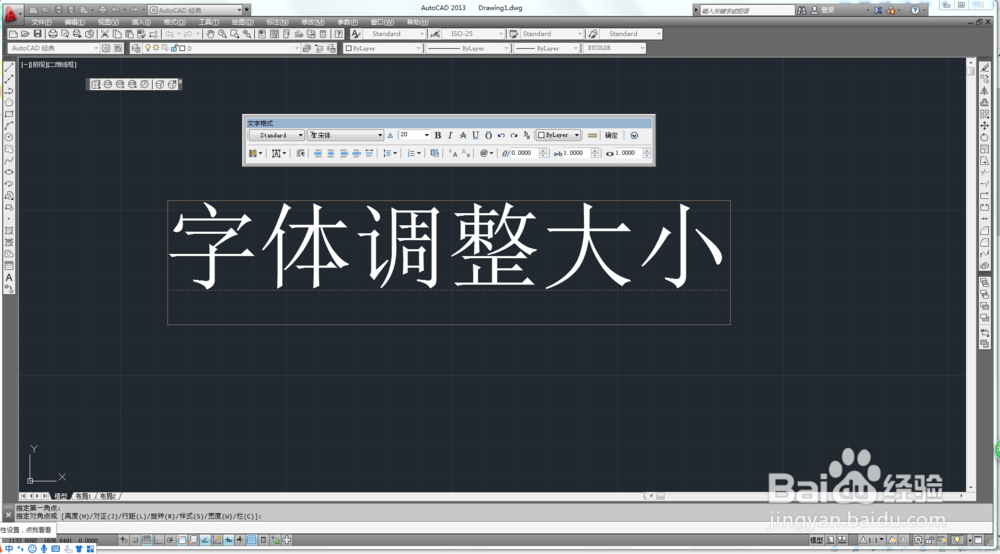Image resolution: width=1000 pixels, height=554 pixels.
Task: Select the Line tool in draw toolbar
Action: pos(9,67)
